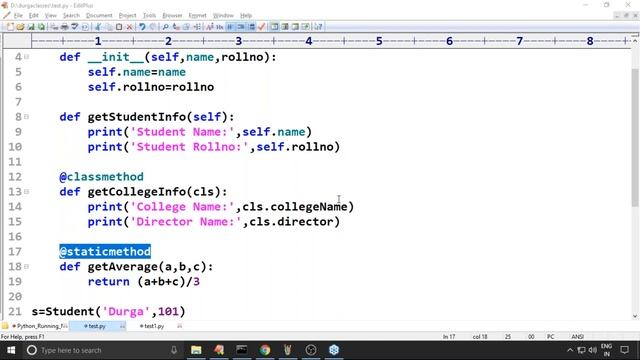Toggle the directory window panel icon
This screenshot has width=640, height=360.
[x=275, y=27]
